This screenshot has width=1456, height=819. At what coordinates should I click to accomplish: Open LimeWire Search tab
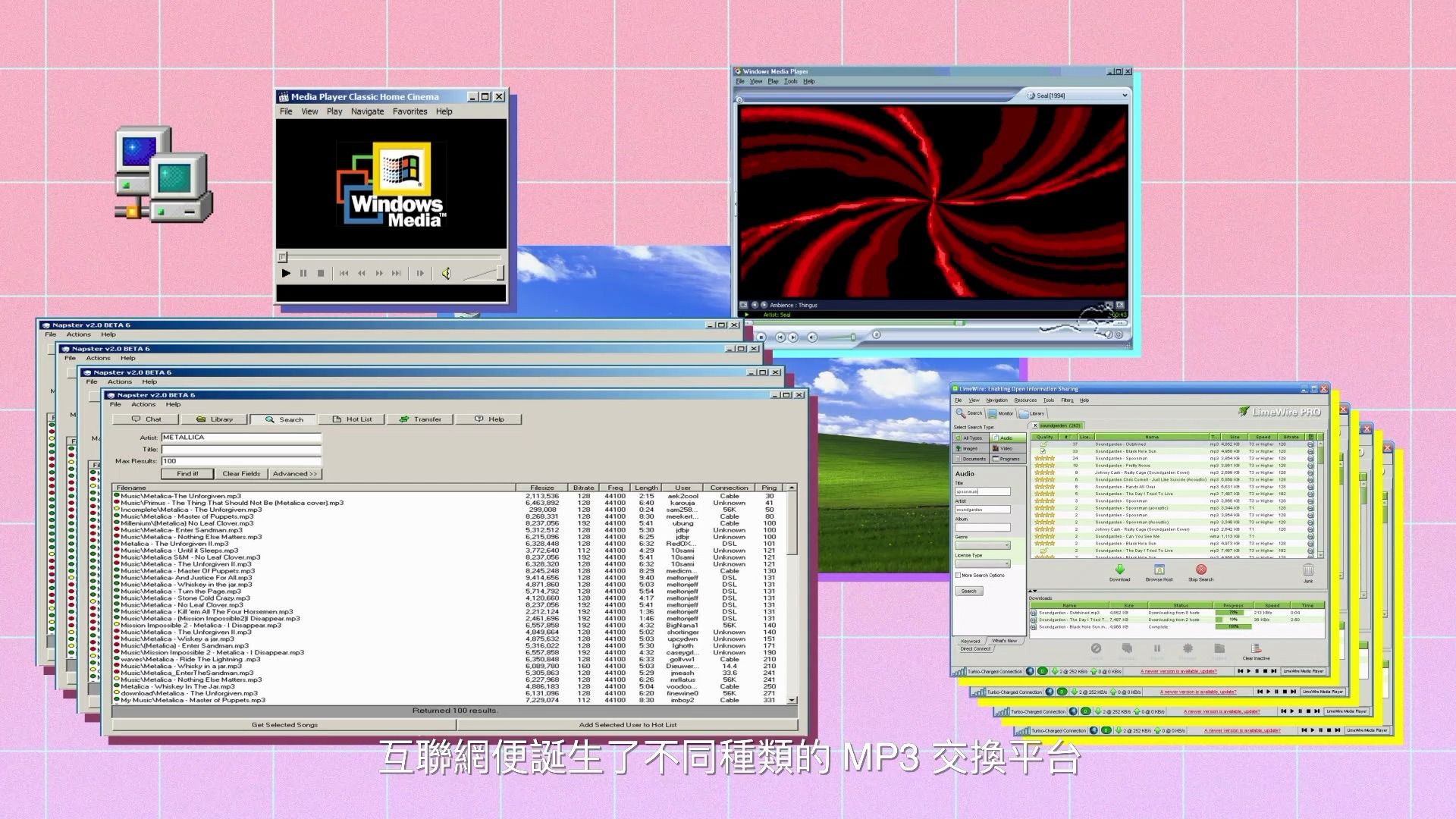coord(969,413)
